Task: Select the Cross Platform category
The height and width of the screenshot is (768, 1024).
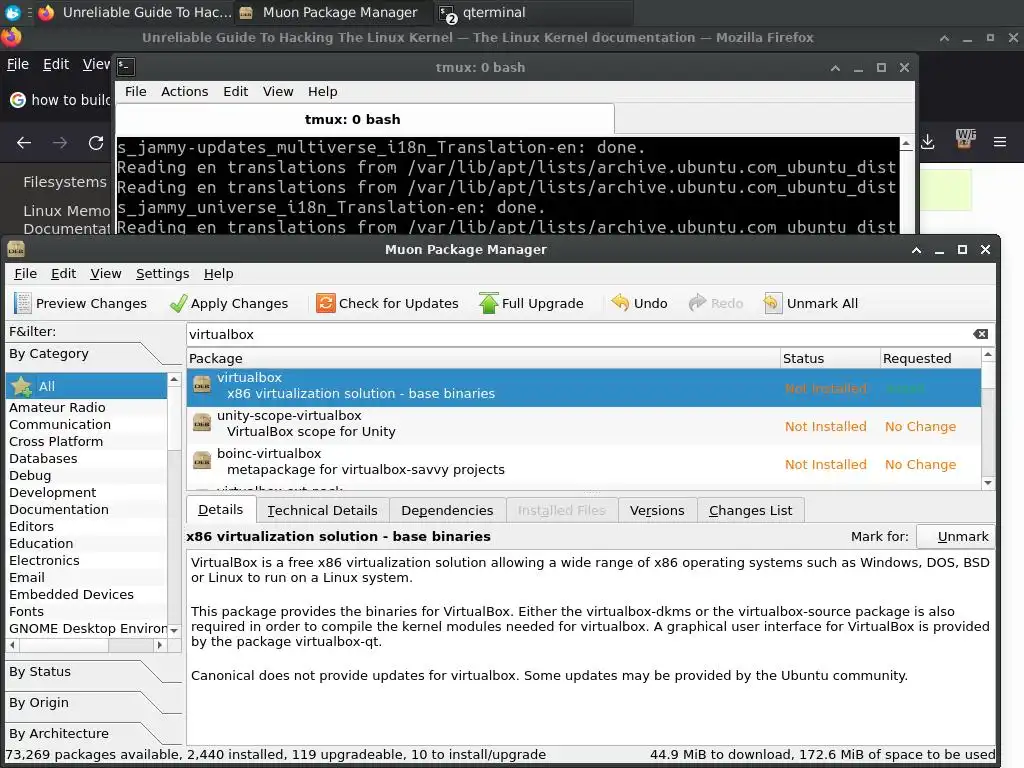Action: tap(86, 441)
